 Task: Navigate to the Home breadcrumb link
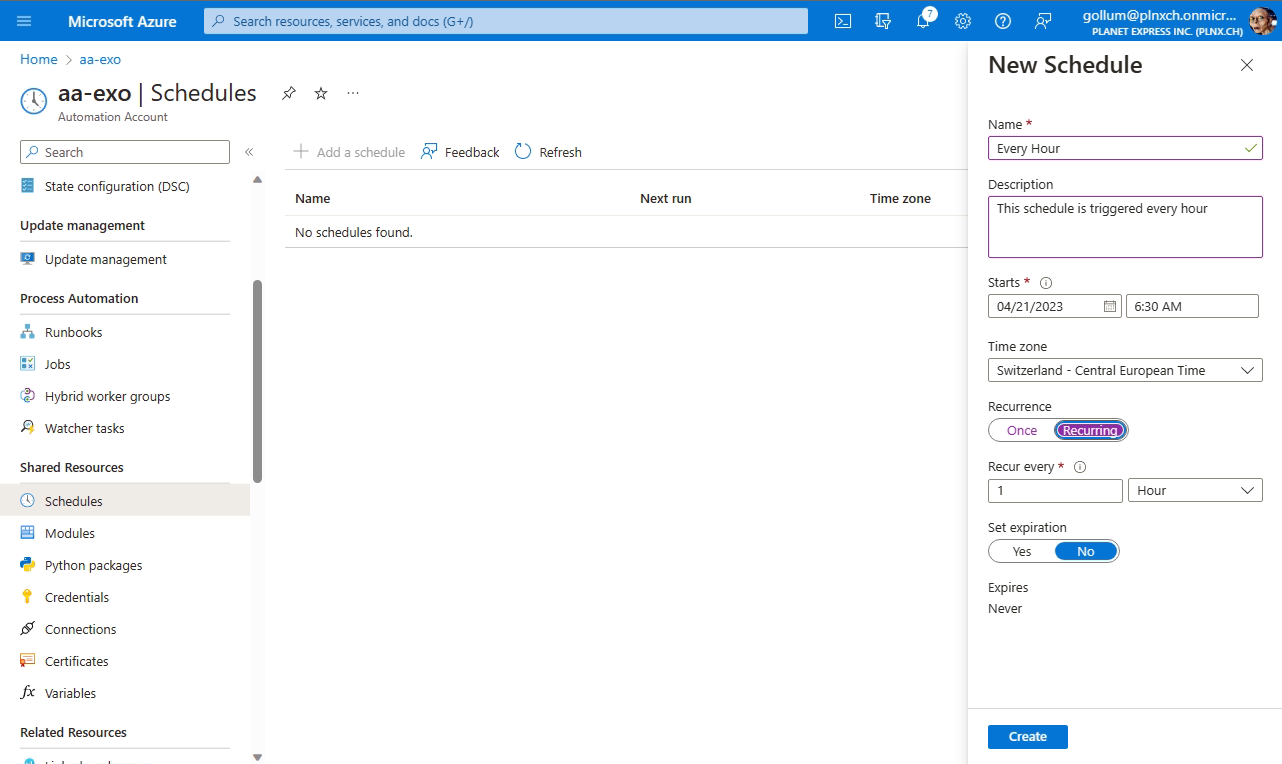click(38, 59)
